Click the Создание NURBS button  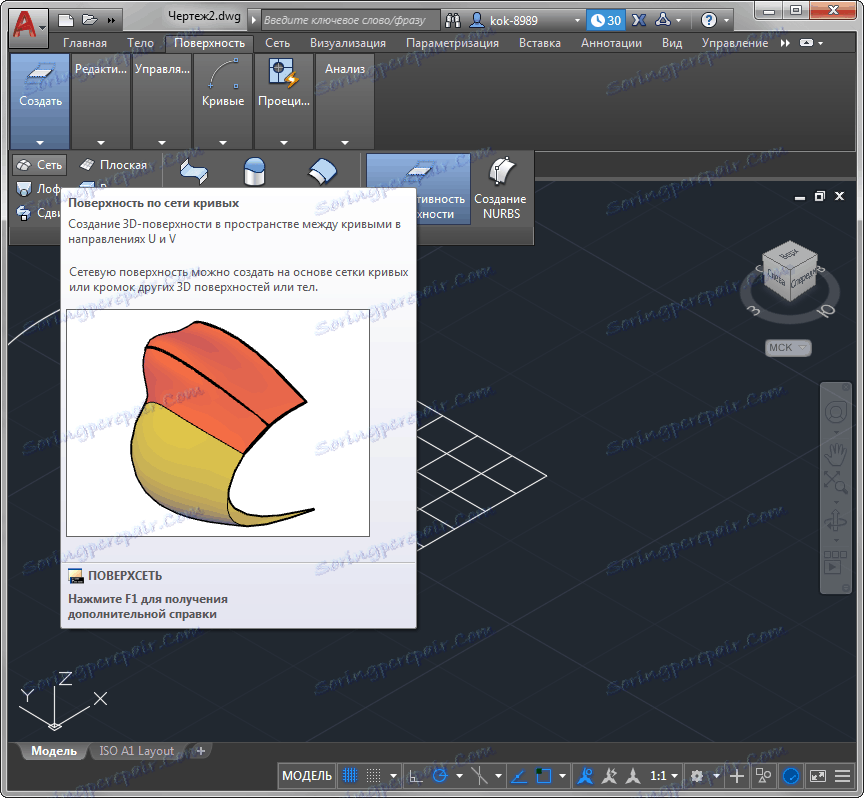[500, 189]
